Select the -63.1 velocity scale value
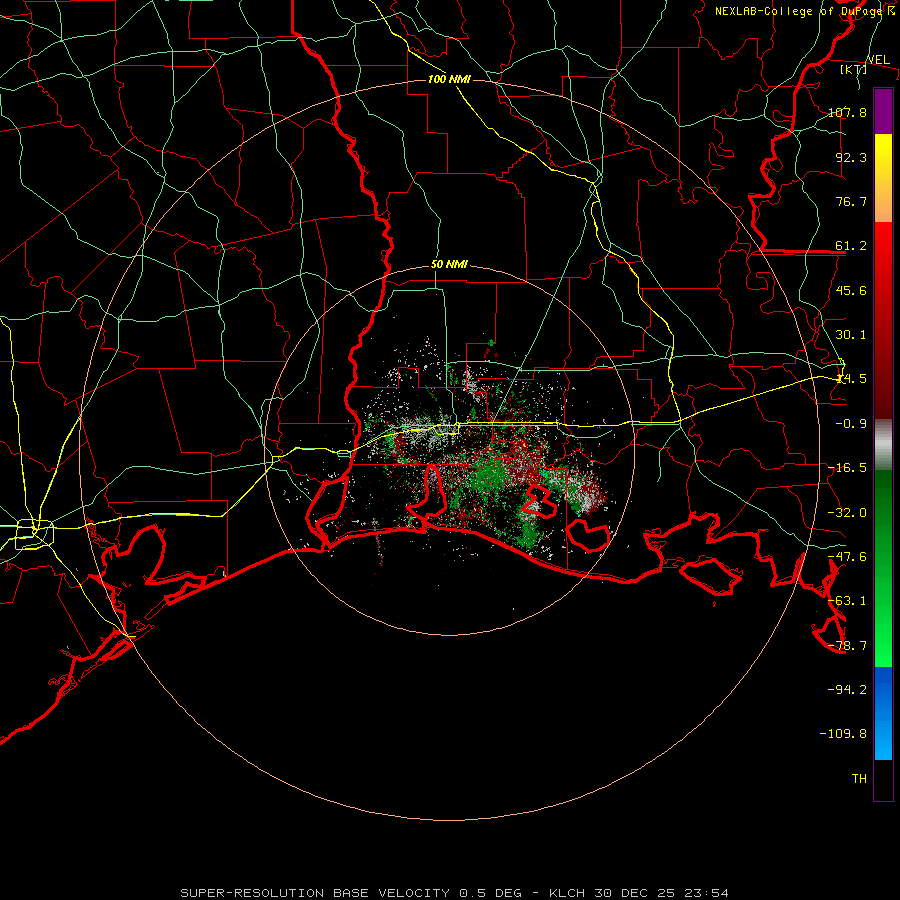The width and height of the screenshot is (900, 900). (x=848, y=600)
